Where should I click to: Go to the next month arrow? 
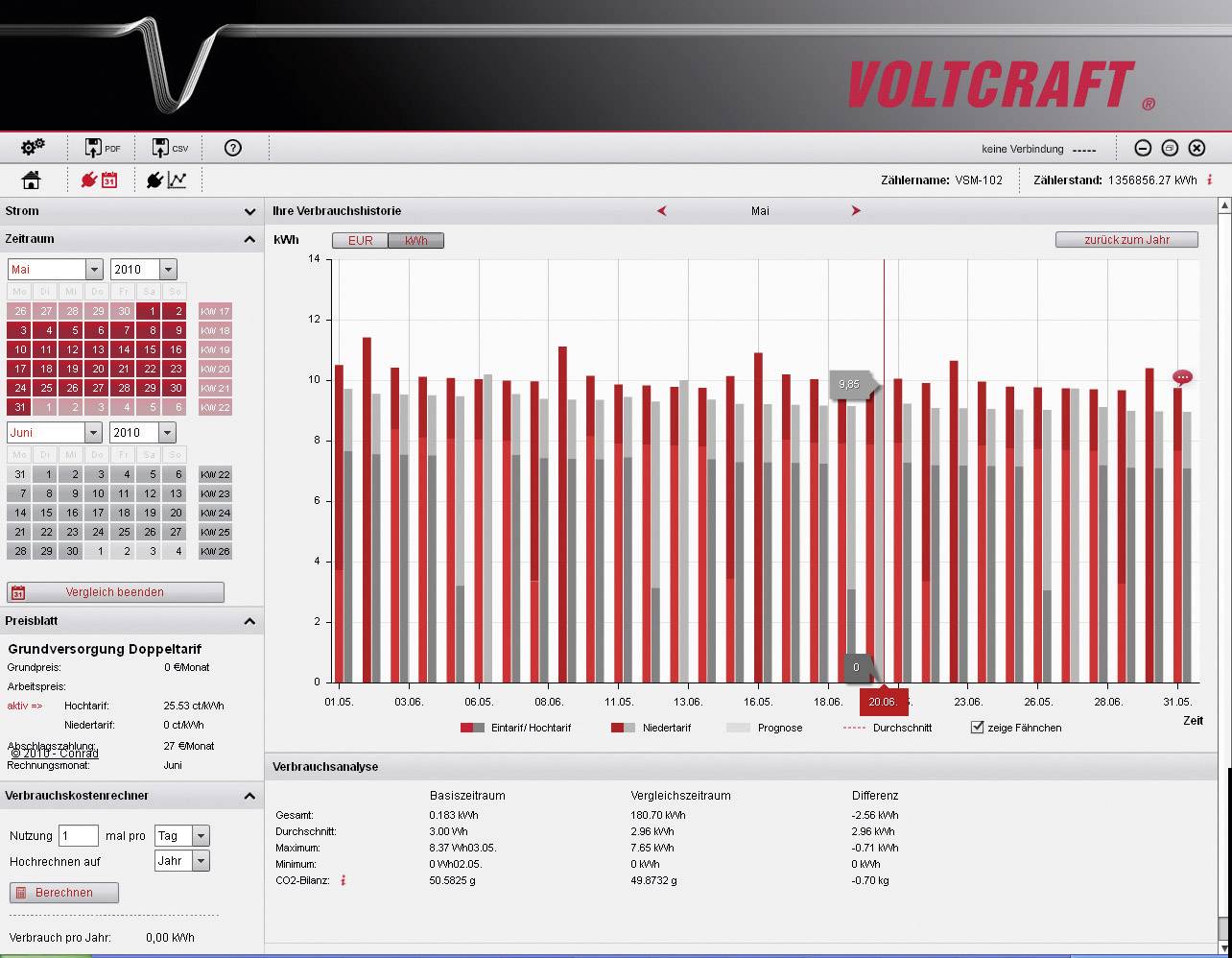(856, 210)
